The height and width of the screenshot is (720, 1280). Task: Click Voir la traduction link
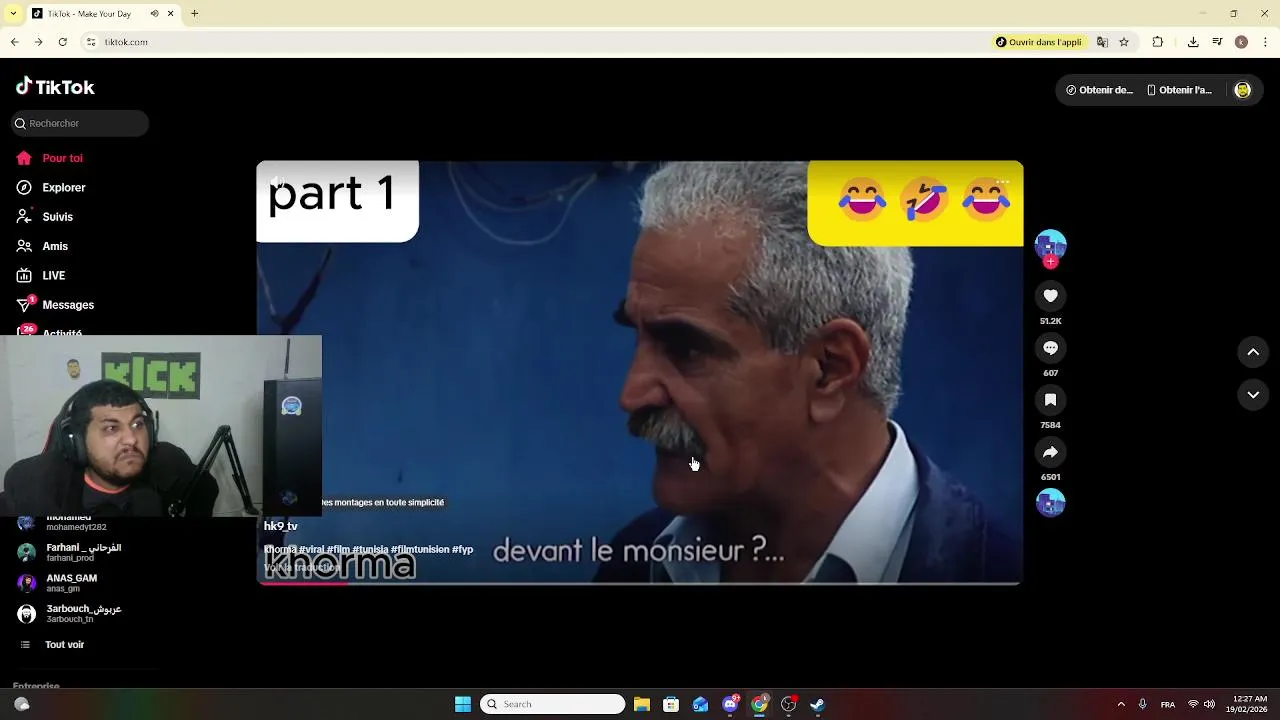[x=302, y=567]
